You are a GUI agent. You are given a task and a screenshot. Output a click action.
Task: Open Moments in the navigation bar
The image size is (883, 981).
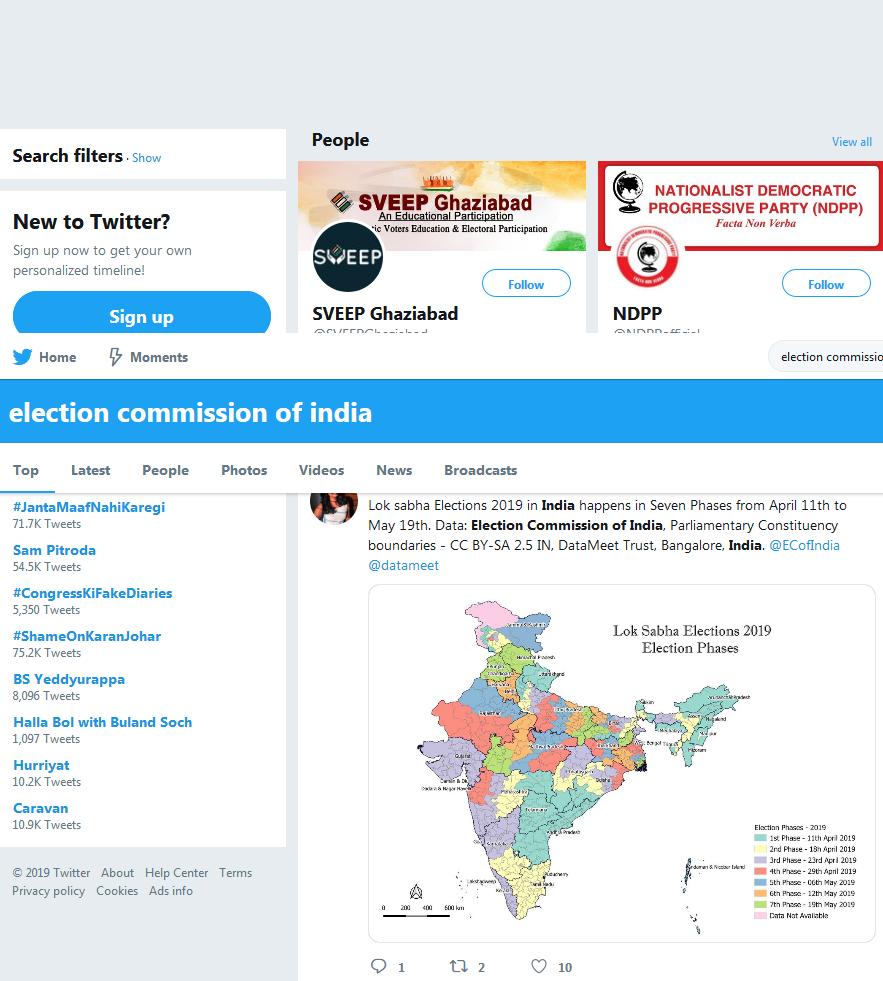159,357
